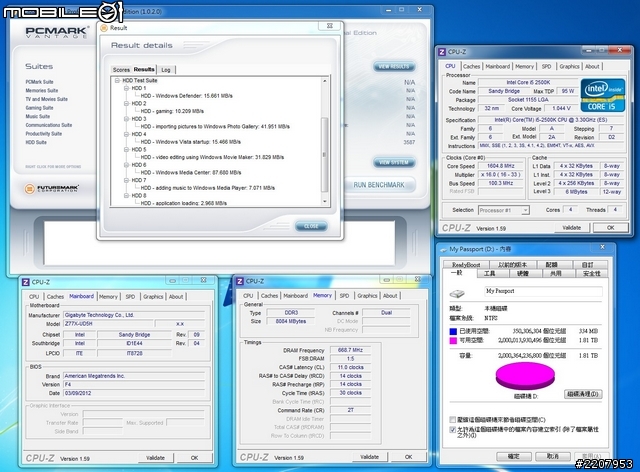This screenshot has width=640, height=472.
Task: Select HDD Suite in the Suites list
Action: coord(36,142)
